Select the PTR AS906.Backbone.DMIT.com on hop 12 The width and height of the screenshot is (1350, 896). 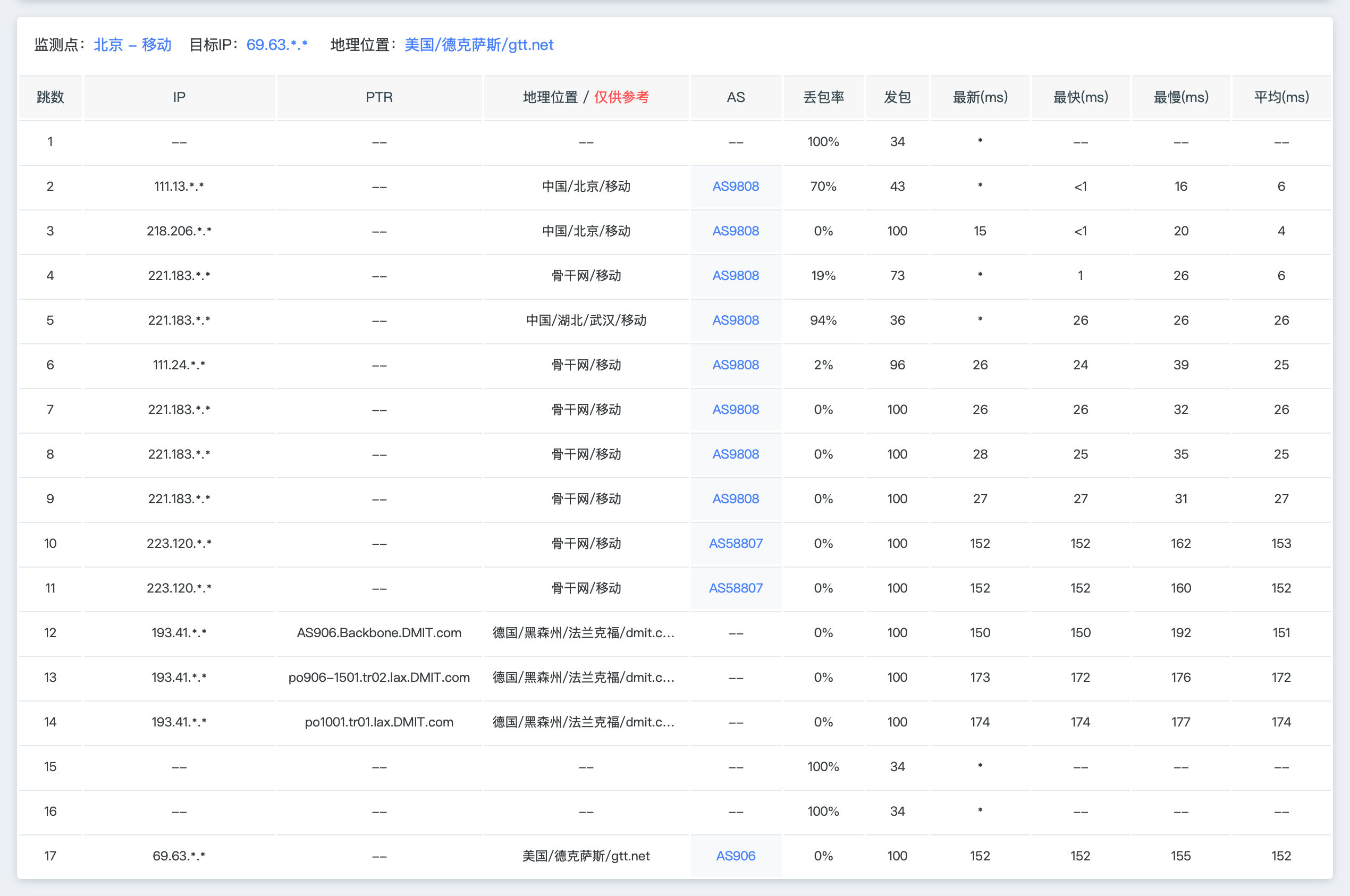click(x=379, y=632)
